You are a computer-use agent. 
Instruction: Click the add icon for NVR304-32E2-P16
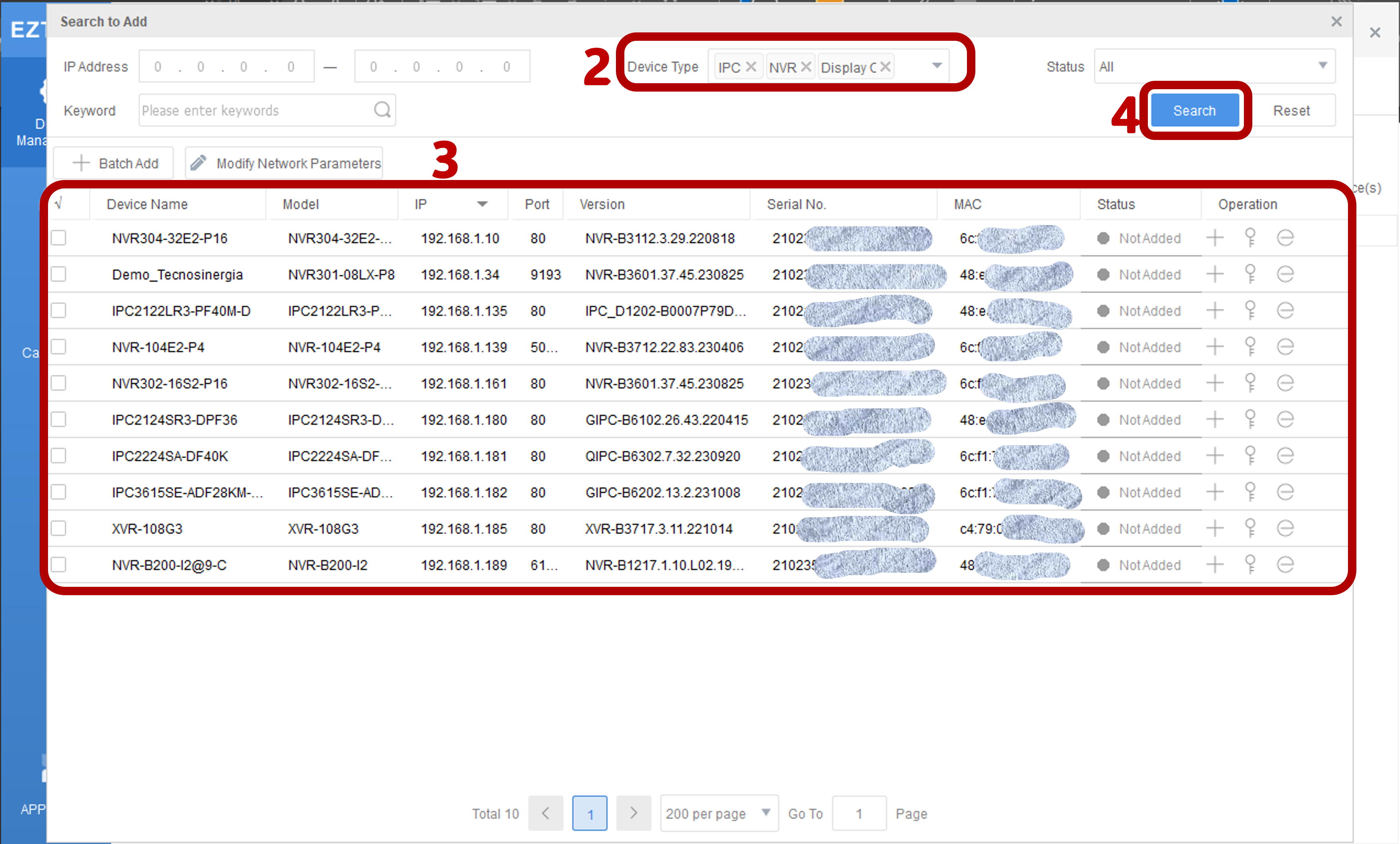pyautogui.click(x=1215, y=238)
